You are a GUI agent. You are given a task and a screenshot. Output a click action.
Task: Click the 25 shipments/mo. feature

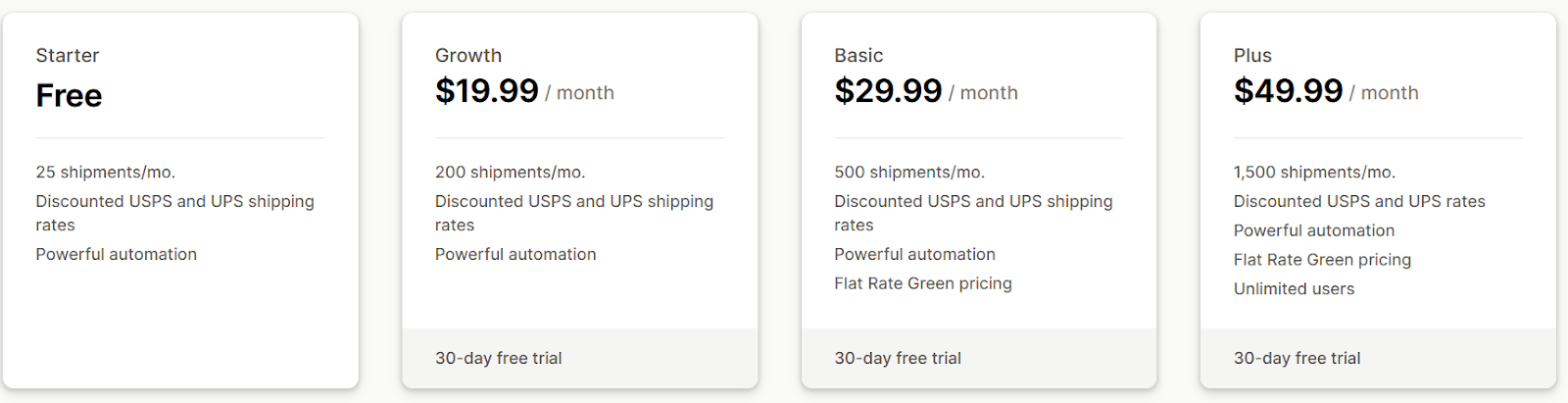point(106,173)
